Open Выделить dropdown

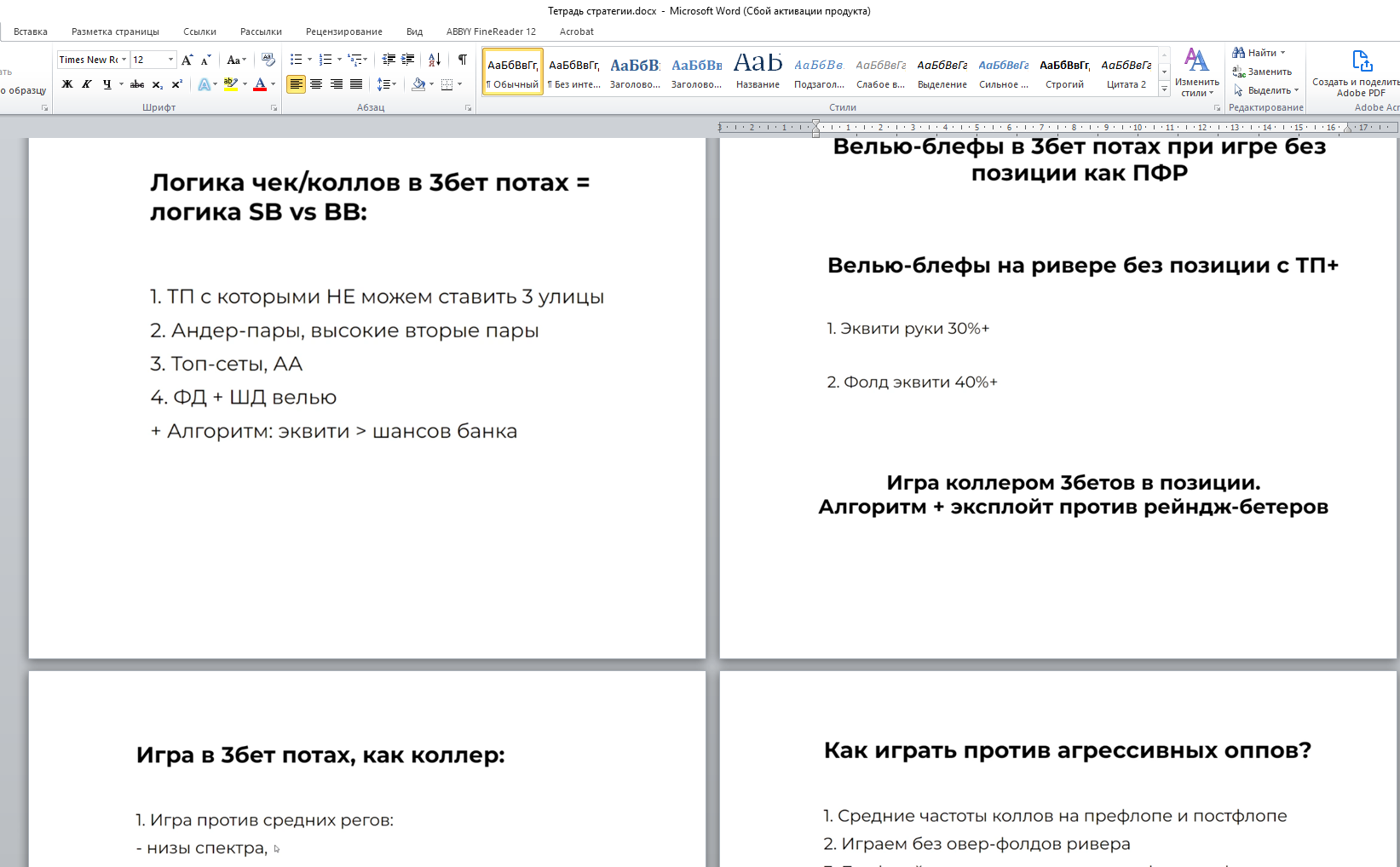[1266, 90]
